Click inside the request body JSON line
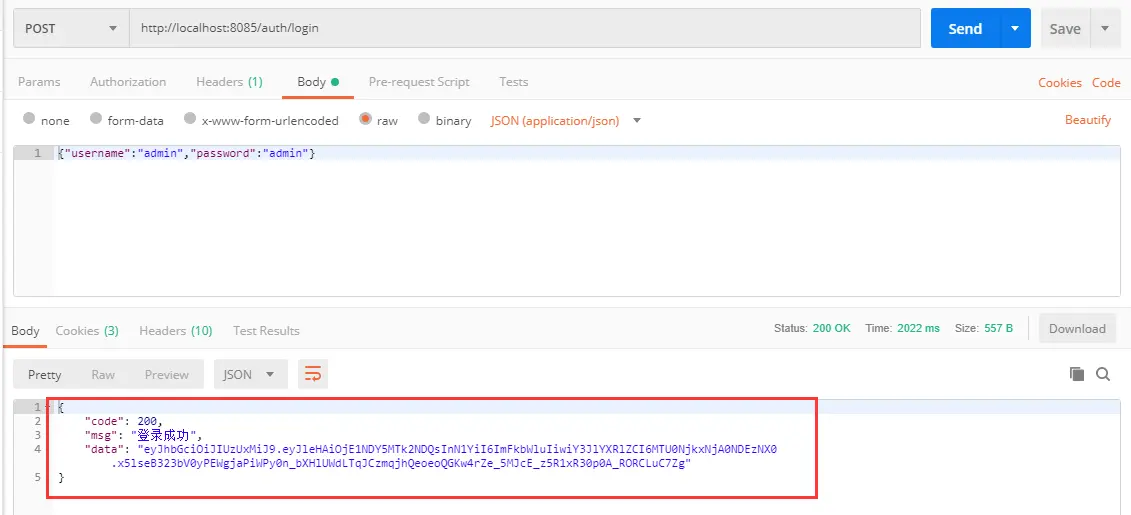 click(186, 154)
